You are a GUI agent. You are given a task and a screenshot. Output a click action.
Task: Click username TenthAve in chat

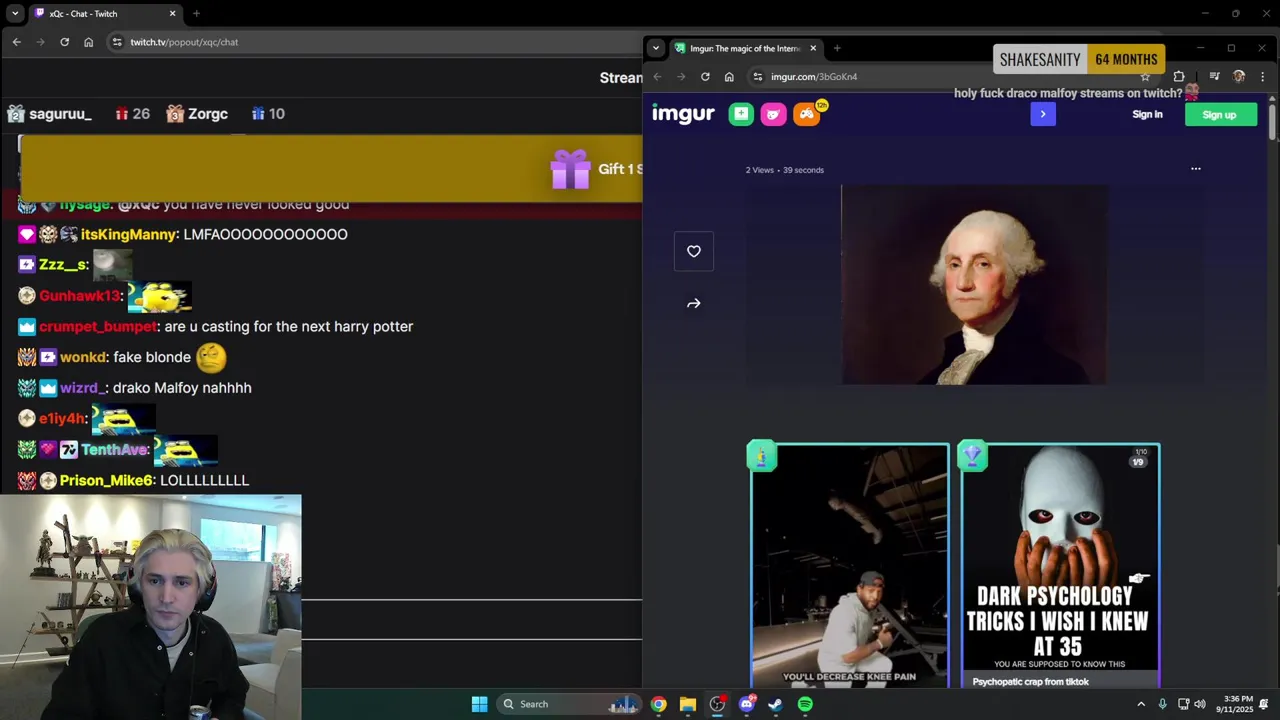pos(115,449)
